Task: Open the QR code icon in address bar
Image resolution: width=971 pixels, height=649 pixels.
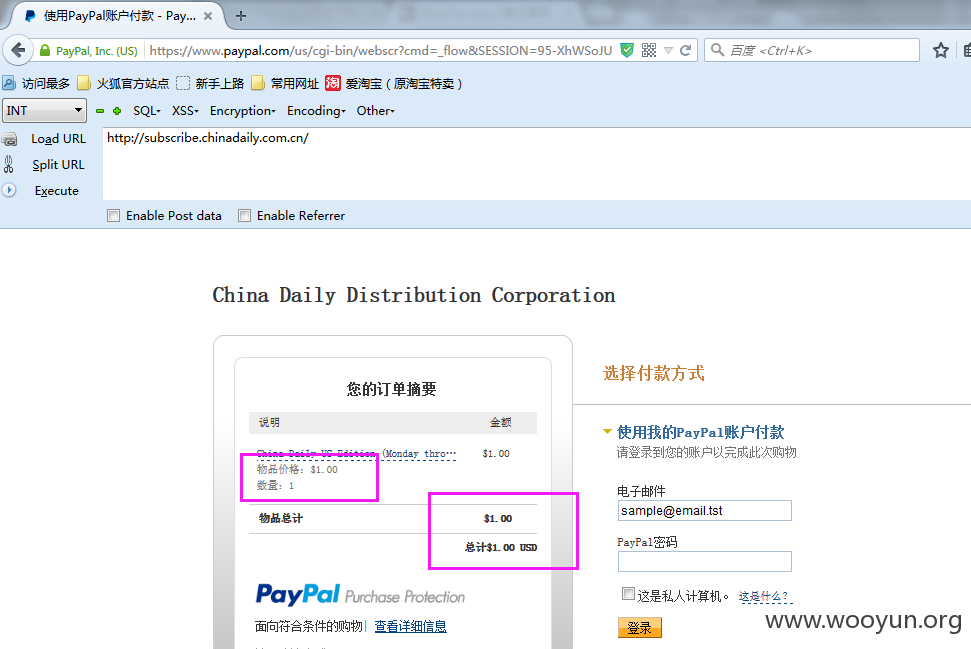Action: [x=649, y=50]
